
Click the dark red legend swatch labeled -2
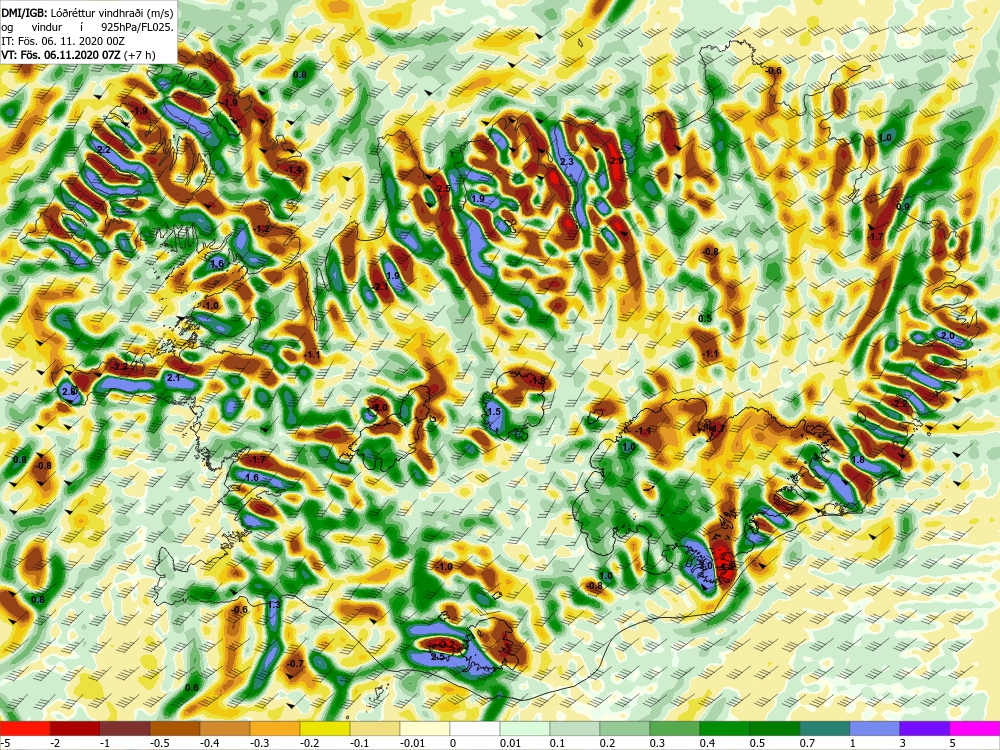(75, 728)
